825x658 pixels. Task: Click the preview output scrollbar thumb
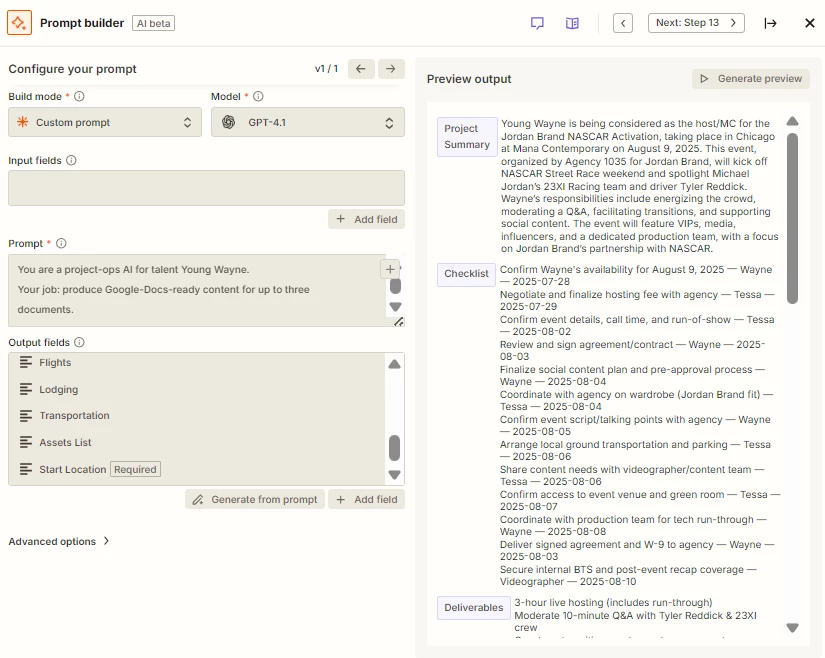[x=792, y=218]
